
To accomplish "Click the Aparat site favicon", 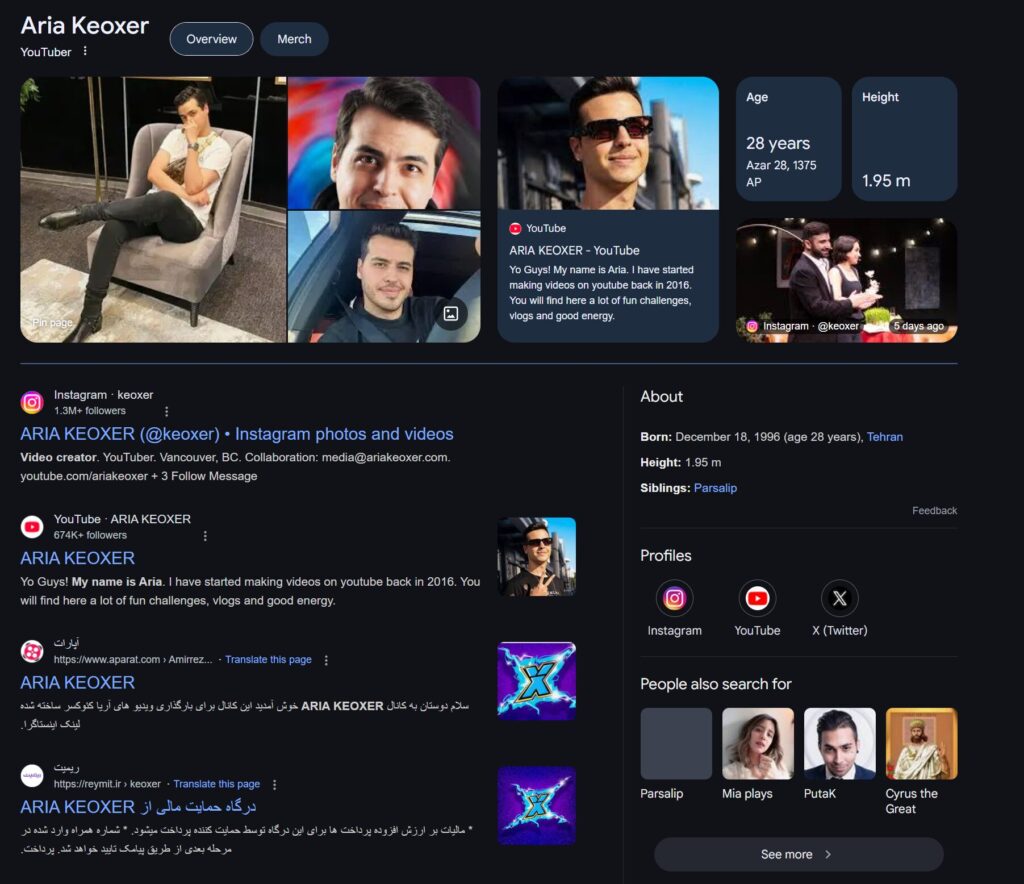I will 32,651.
